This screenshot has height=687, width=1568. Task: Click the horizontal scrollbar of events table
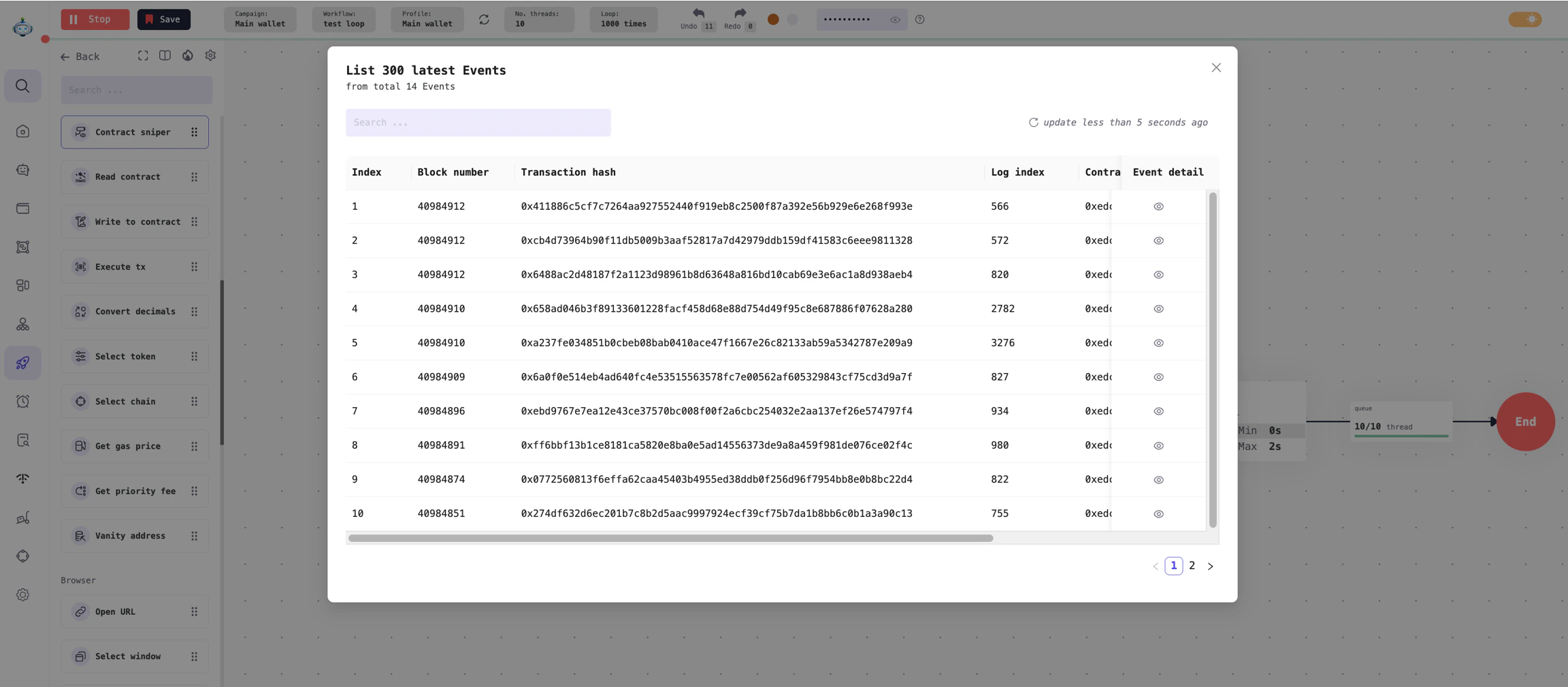[x=670, y=538]
